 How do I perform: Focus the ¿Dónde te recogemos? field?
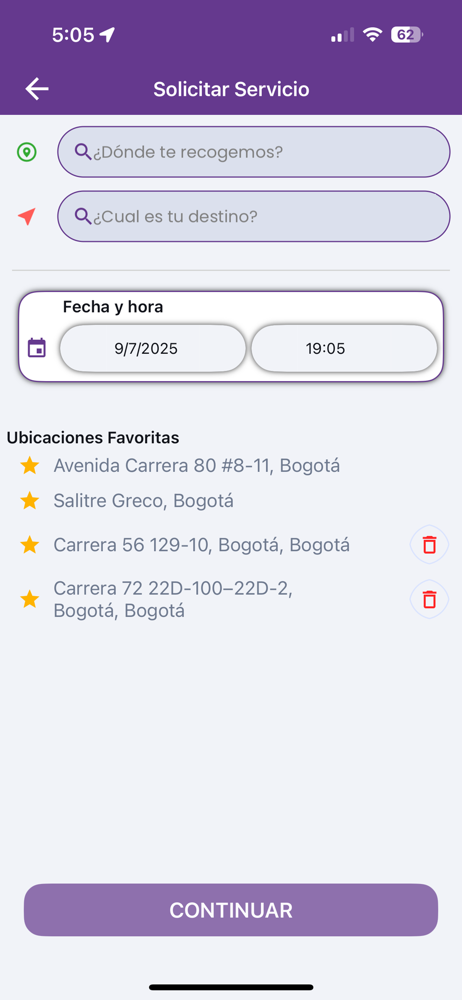(253, 152)
